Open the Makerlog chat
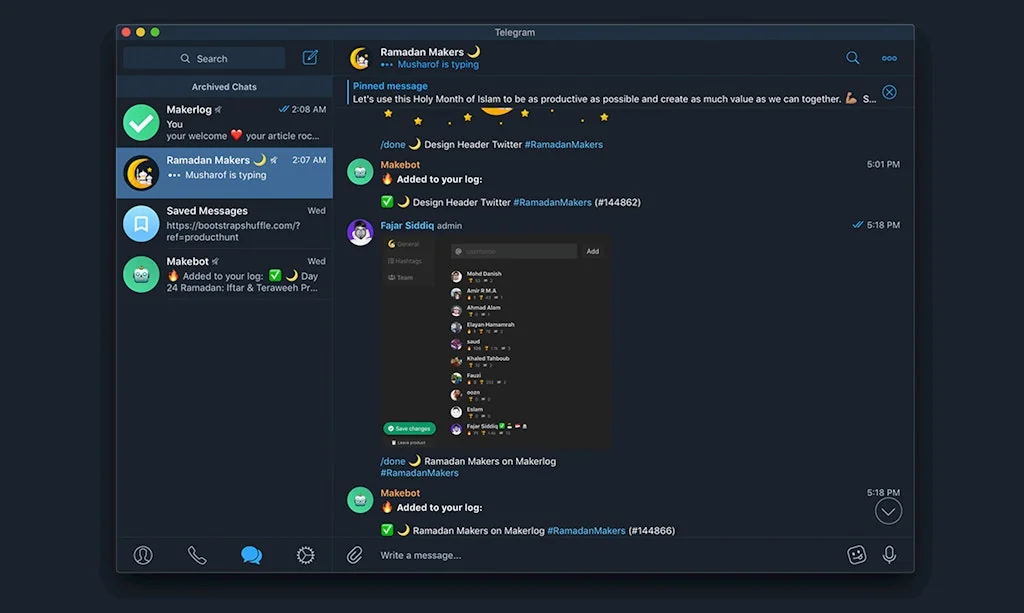The image size is (1024, 613). pyautogui.click(x=225, y=122)
